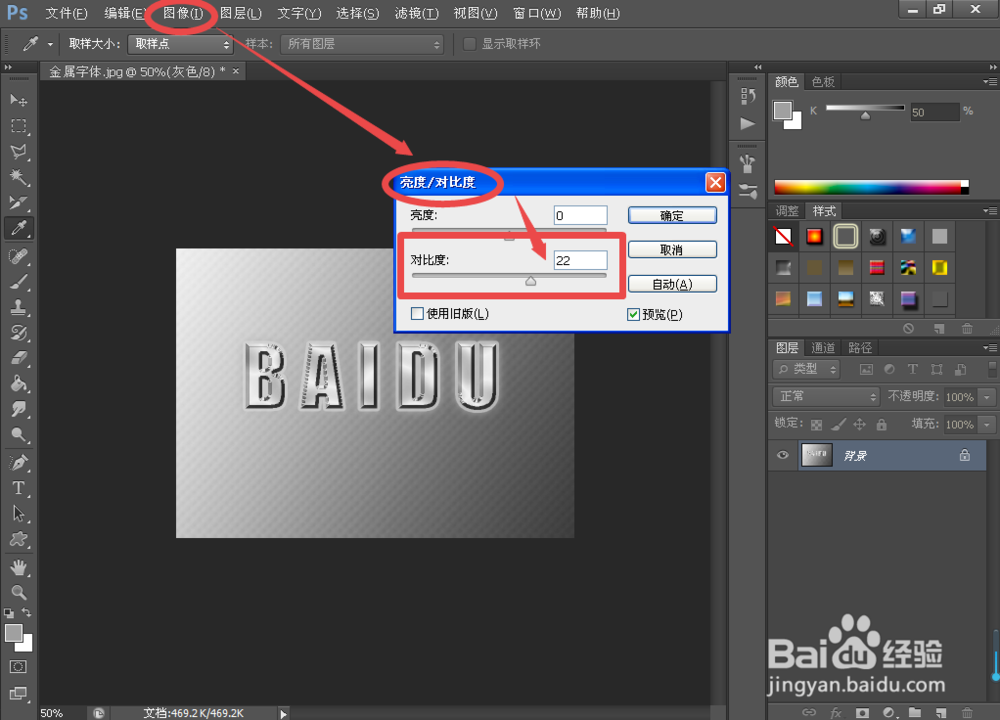1000x720 pixels.
Task: Open the opacity 100% dropdown arrow
Action: (x=987, y=397)
